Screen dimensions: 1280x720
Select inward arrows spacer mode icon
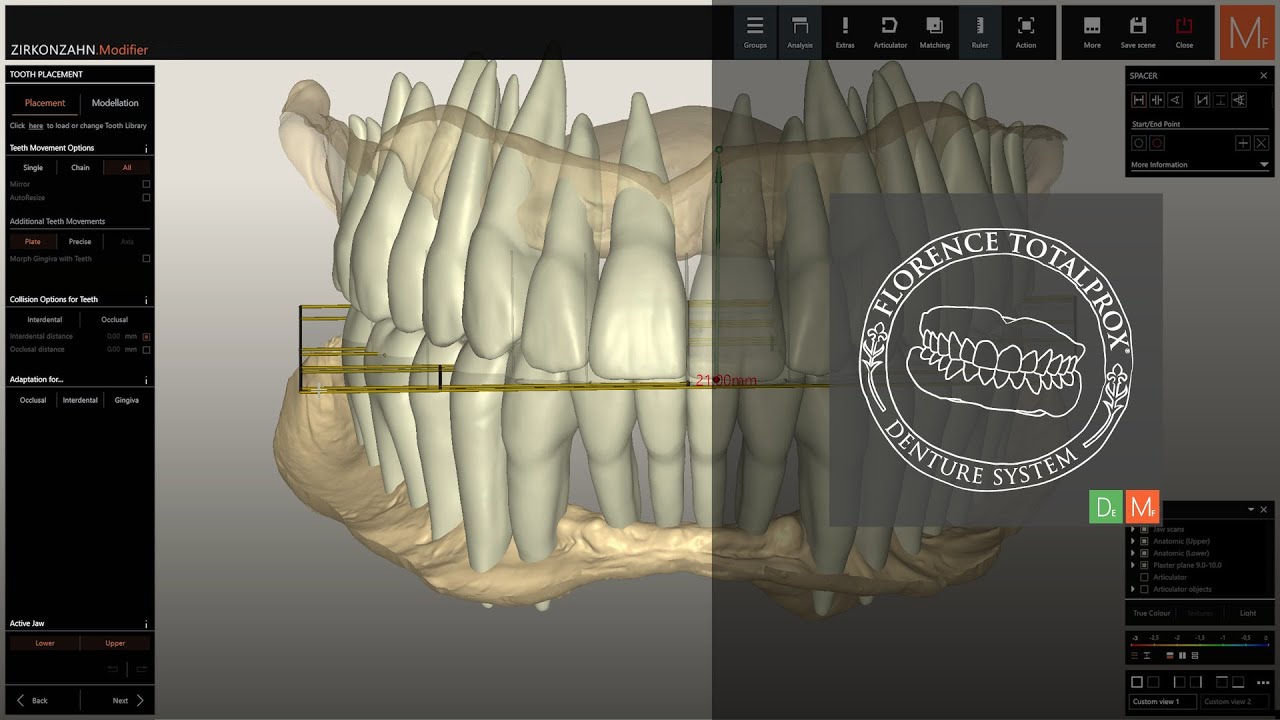tap(1157, 100)
